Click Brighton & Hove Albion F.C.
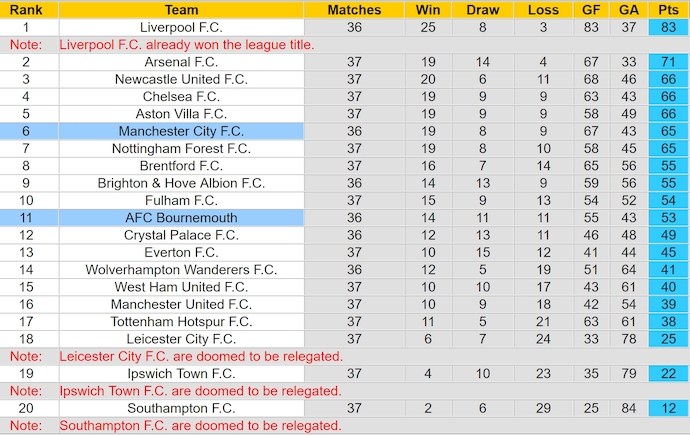This screenshot has width=690, height=435. point(181,183)
